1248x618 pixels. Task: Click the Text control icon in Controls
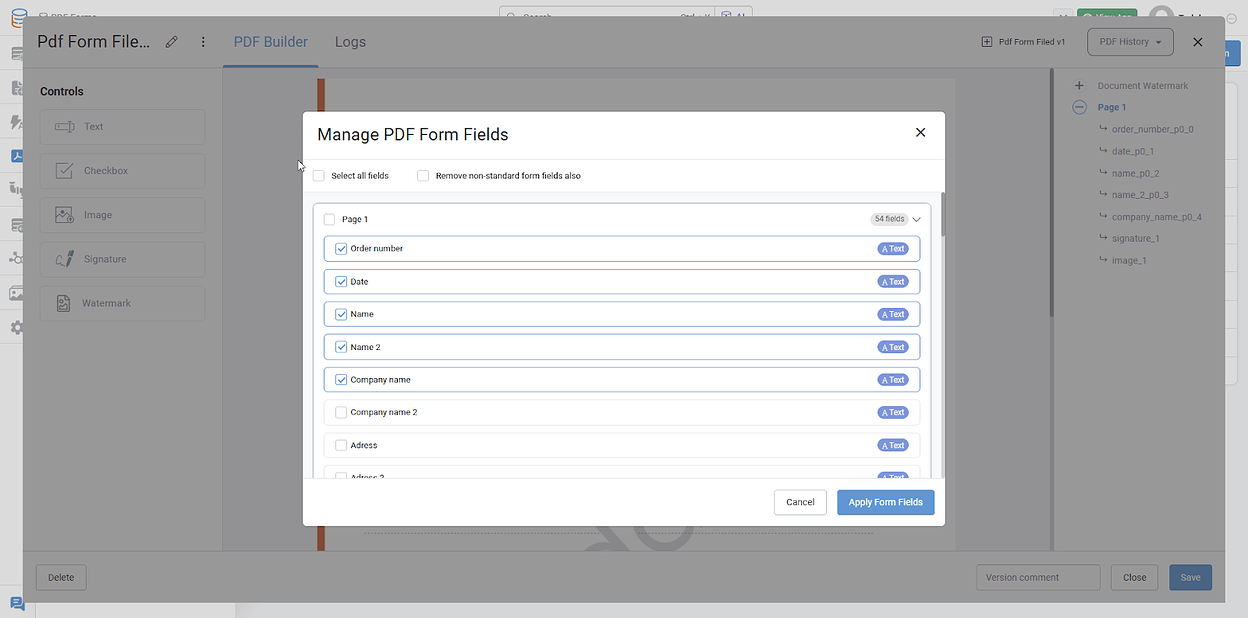pos(65,127)
